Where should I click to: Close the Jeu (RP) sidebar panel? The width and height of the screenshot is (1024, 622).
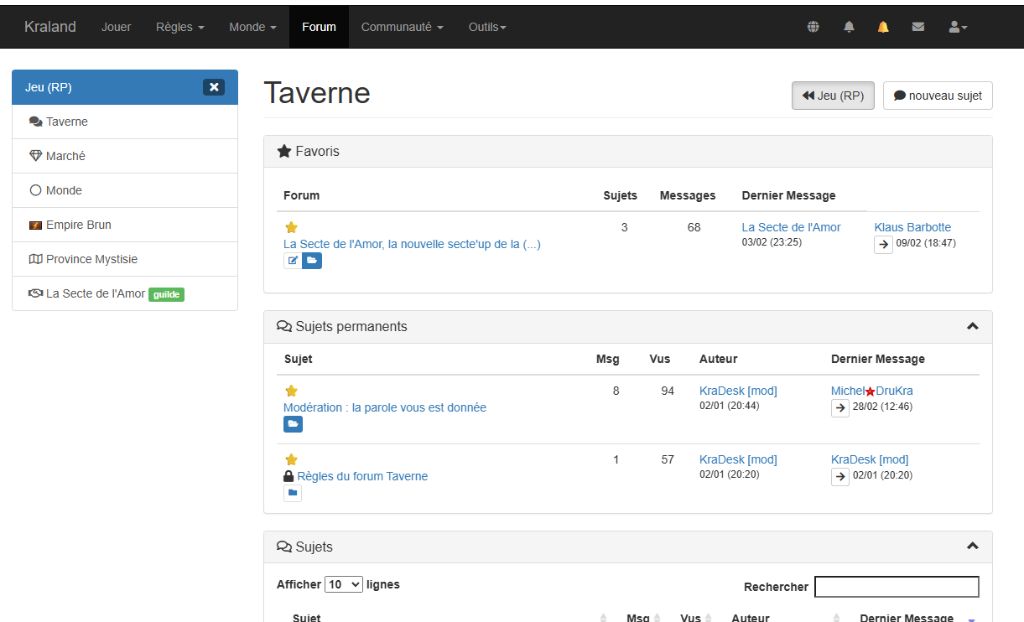click(x=213, y=87)
